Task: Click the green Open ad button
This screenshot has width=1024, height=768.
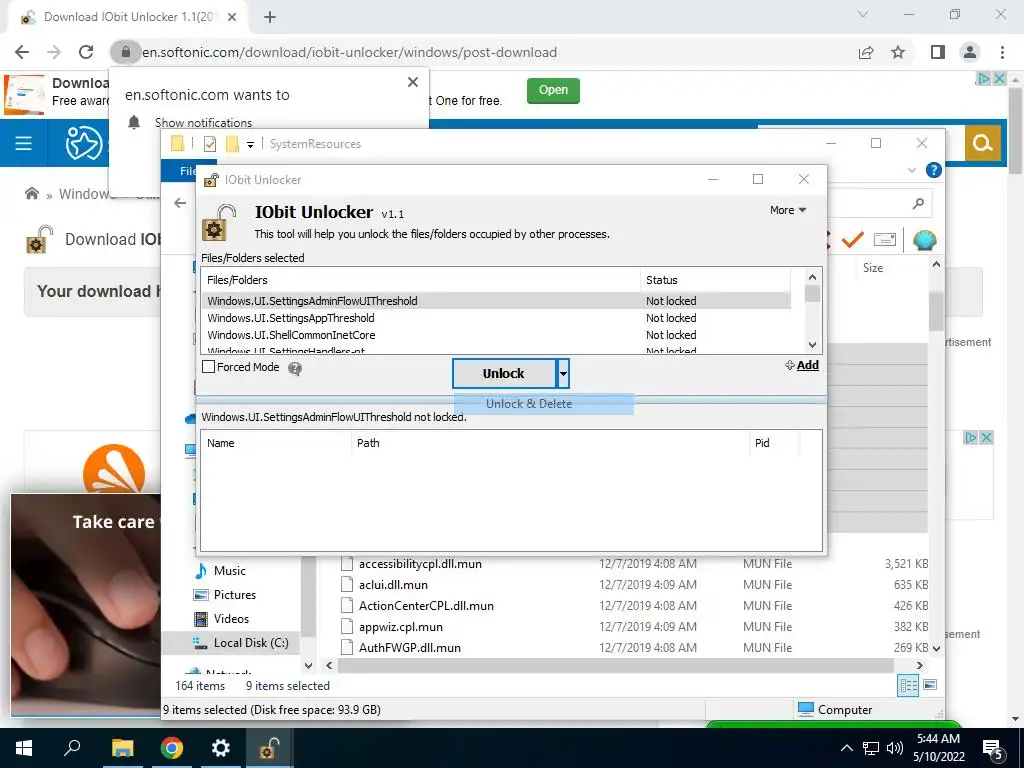Action: [x=553, y=90]
